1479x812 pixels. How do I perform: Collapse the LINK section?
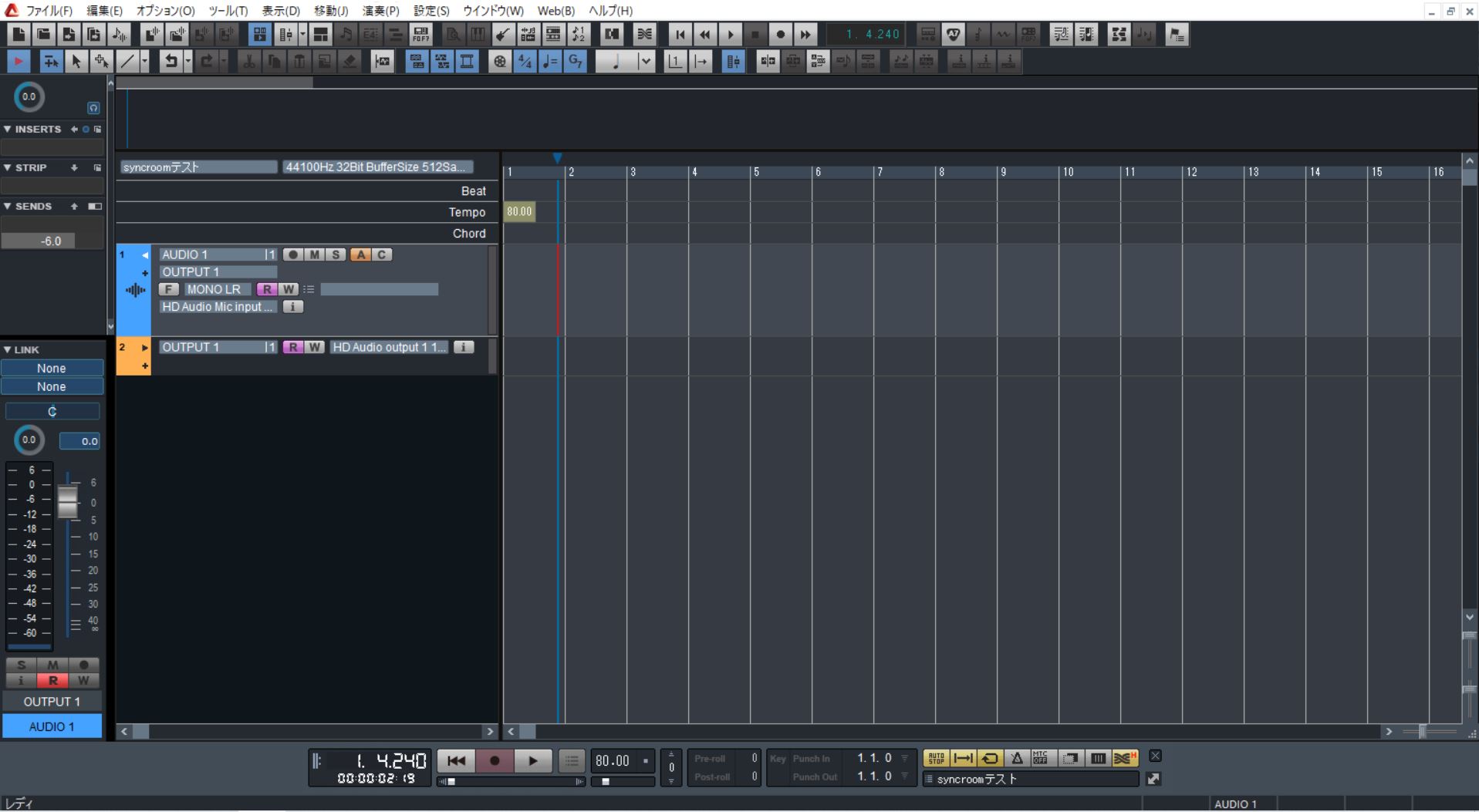tap(7, 350)
